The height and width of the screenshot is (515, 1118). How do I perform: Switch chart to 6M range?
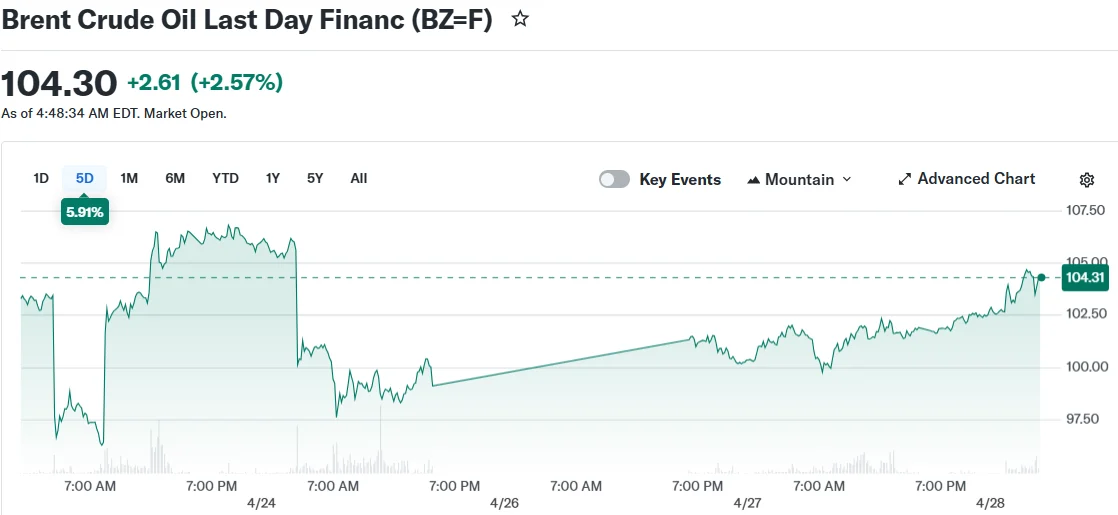point(175,178)
